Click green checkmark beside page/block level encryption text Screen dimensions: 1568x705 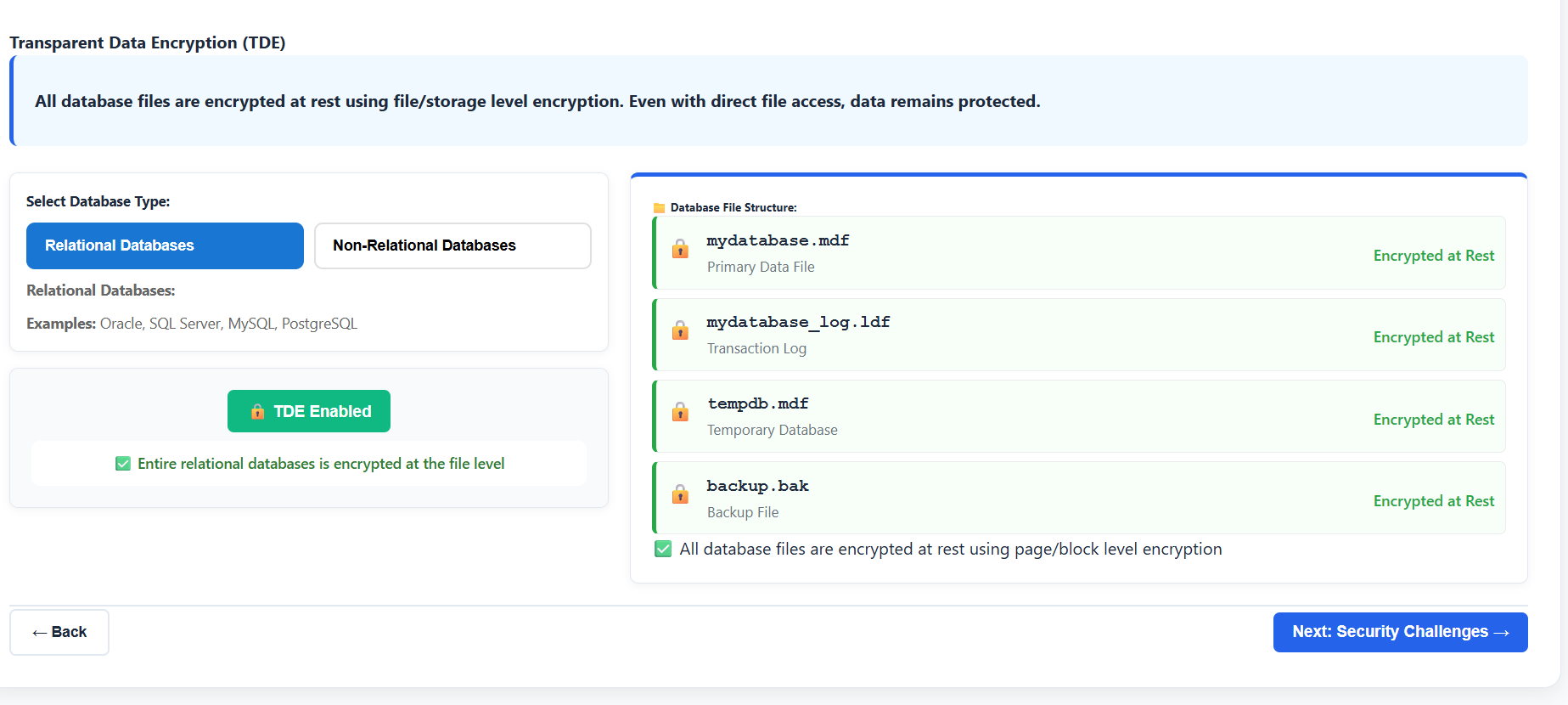(x=663, y=550)
